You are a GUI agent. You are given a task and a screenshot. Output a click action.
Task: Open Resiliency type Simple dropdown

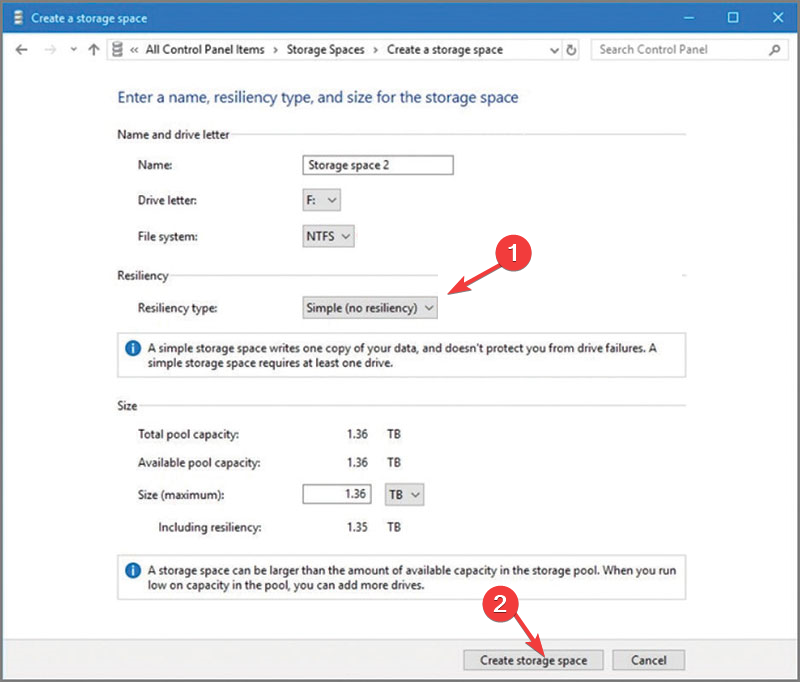click(370, 308)
